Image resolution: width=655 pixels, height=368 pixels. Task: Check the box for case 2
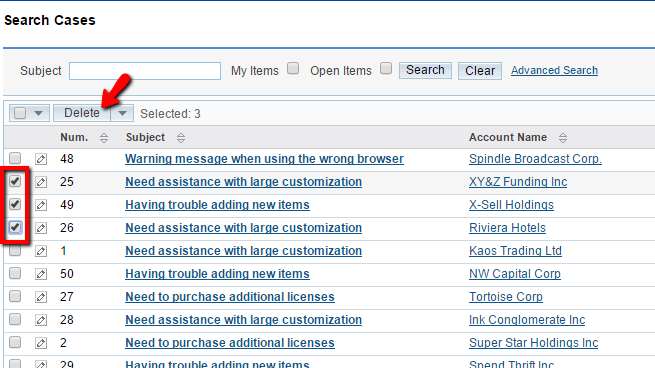pyautogui.click(x=15, y=342)
